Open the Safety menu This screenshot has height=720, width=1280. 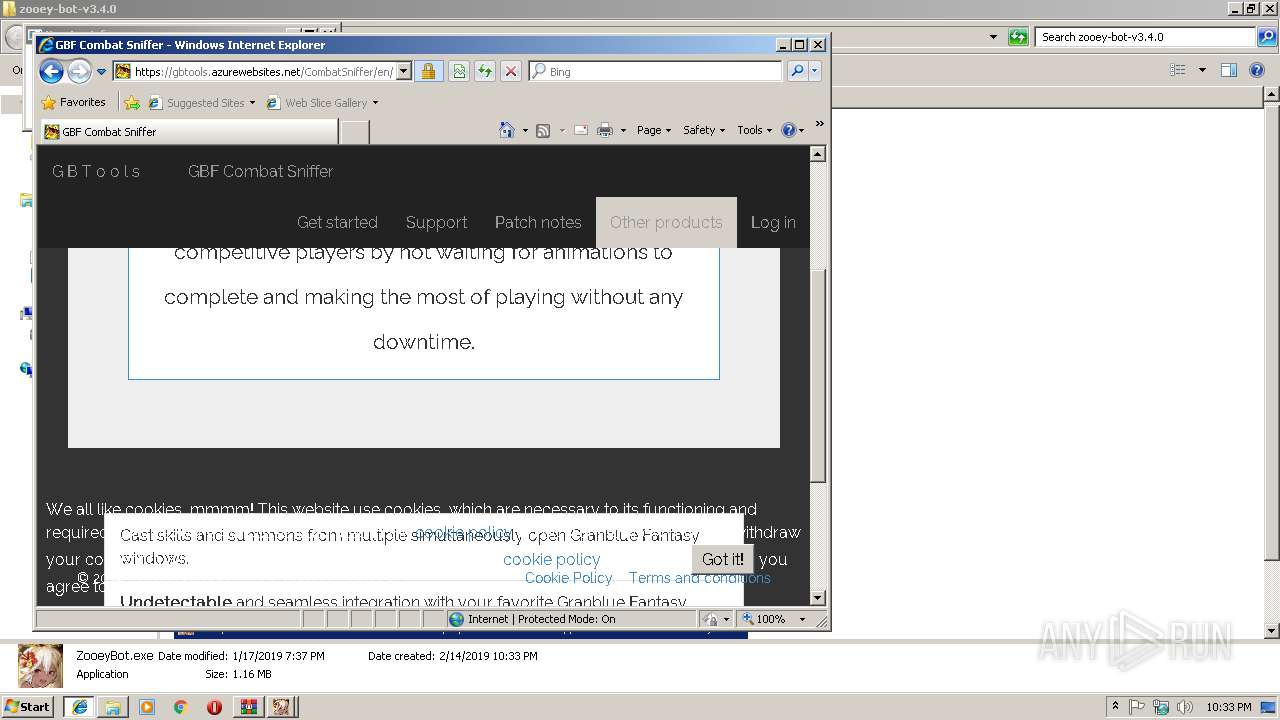(x=704, y=130)
